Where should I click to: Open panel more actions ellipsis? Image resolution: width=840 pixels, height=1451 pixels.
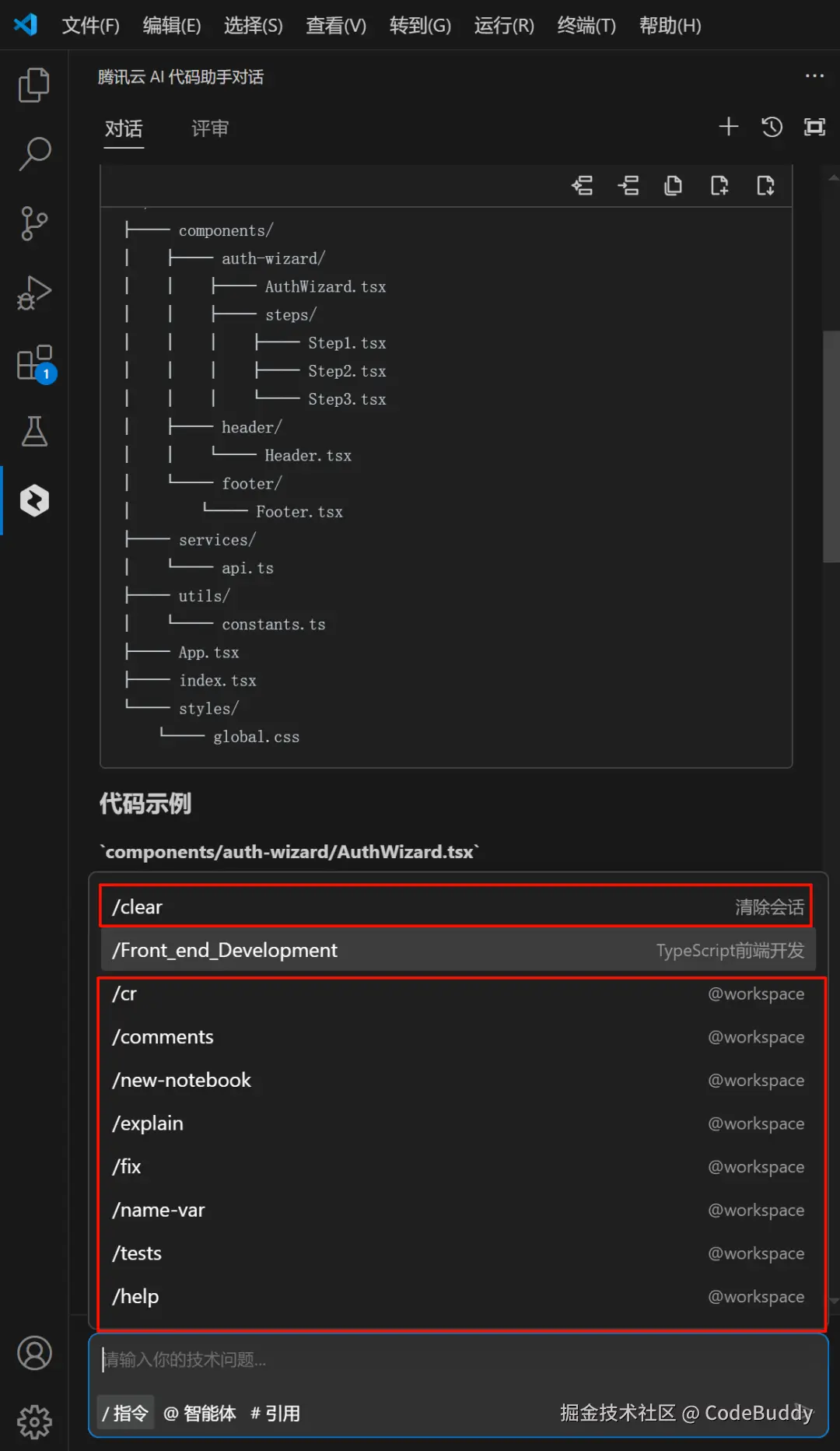click(x=814, y=76)
